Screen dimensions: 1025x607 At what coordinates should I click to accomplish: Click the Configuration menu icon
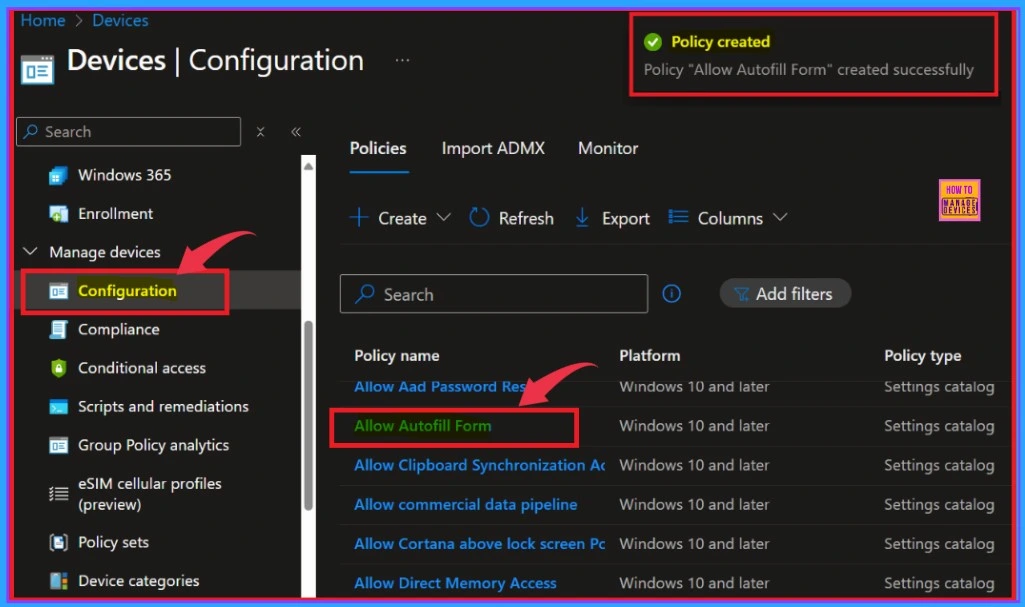pyautogui.click(x=58, y=291)
